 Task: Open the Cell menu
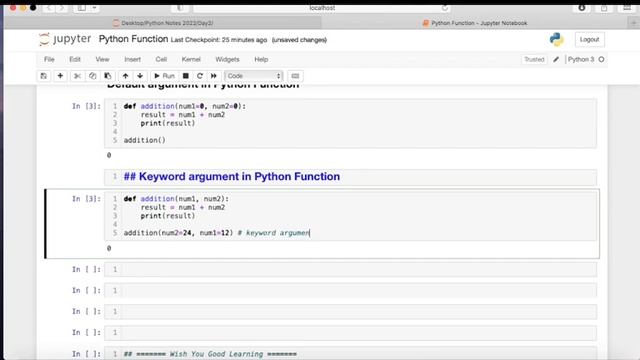pyautogui.click(x=161, y=59)
